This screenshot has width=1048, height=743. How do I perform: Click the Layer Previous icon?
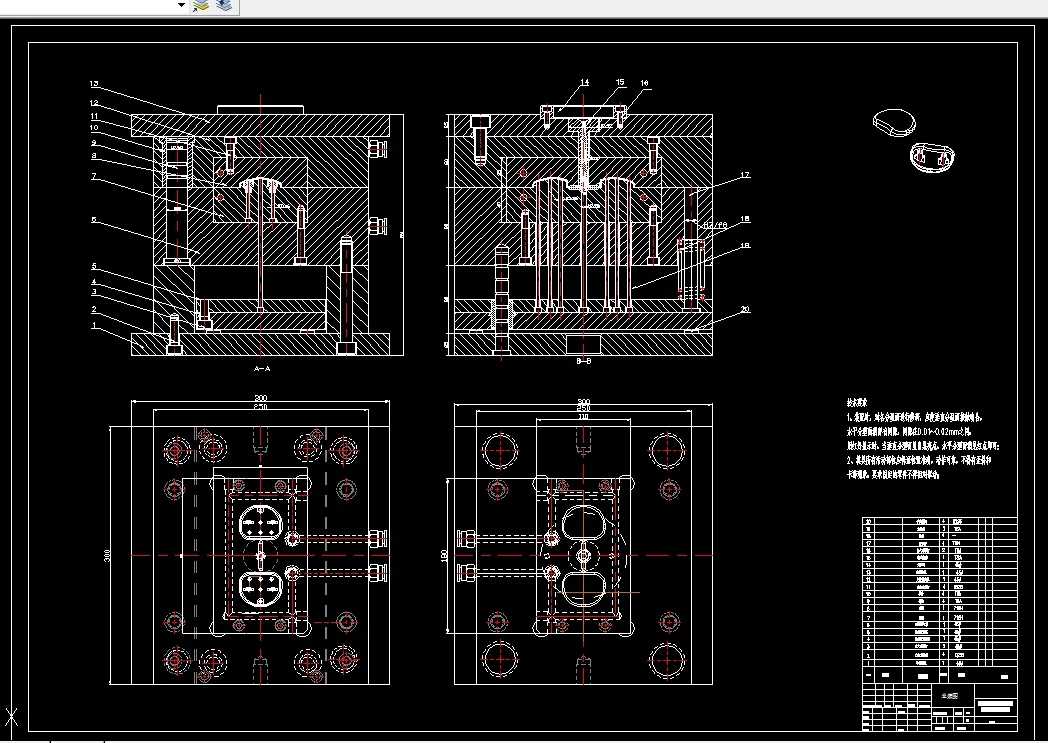[225, 6]
